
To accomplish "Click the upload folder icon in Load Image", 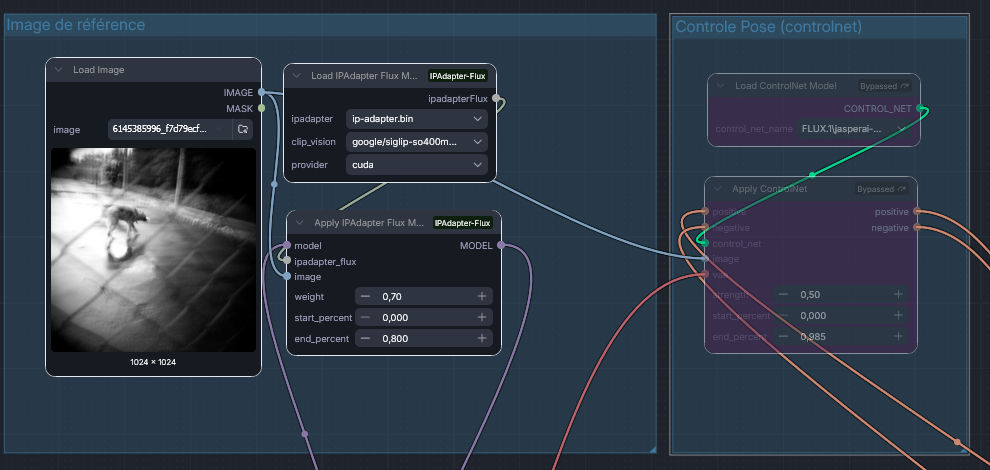I will point(242,129).
